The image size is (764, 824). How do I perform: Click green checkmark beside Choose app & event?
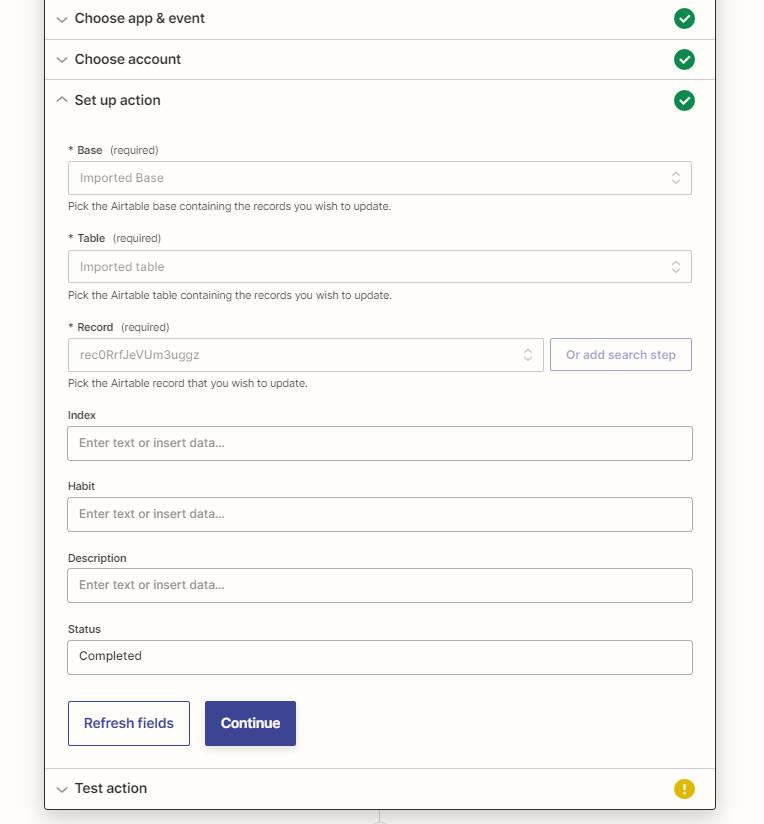684,18
